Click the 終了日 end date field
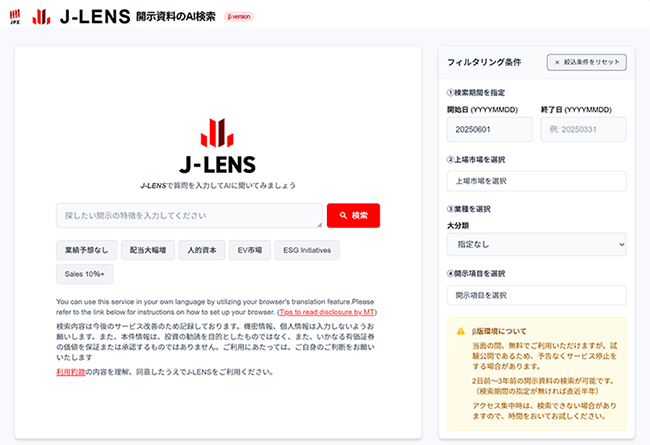Image resolution: width=650 pixels, height=445 pixels. pyautogui.click(x=584, y=129)
